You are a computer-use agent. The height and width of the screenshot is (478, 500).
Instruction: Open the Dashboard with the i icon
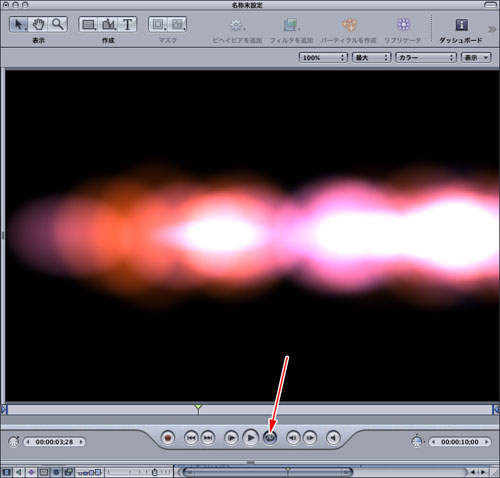click(x=461, y=25)
